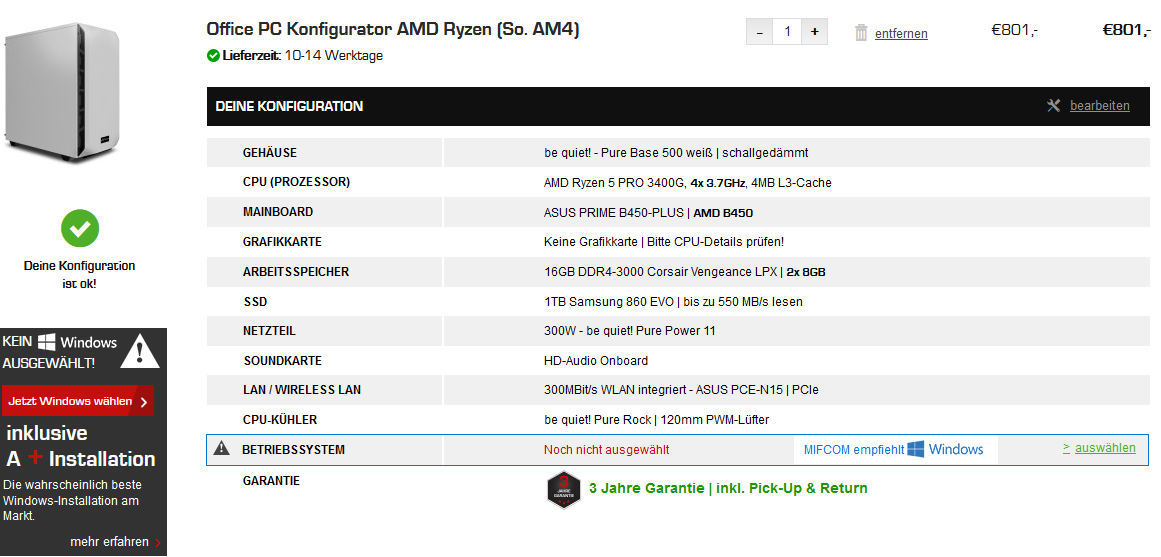Image resolution: width=1161 pixels, height=557 pixels.
Task: Click '300W - be quiet! Pure Power 11' value
Action: [x=629, y=331]
